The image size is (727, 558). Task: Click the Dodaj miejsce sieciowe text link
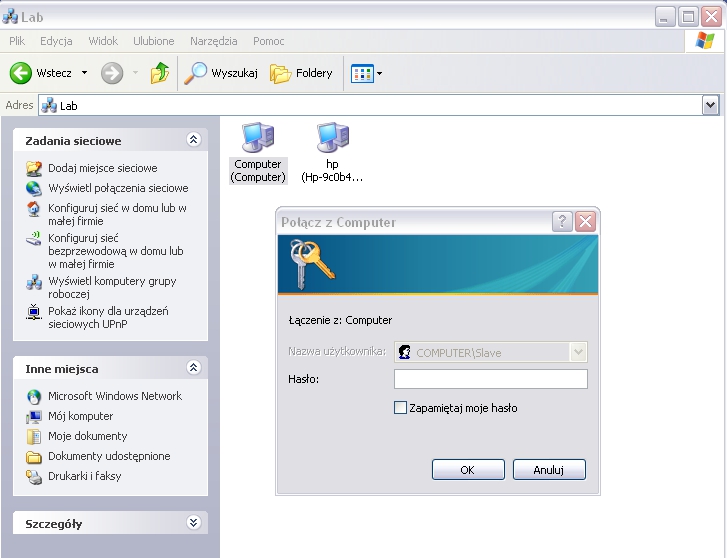click(103, 168)
